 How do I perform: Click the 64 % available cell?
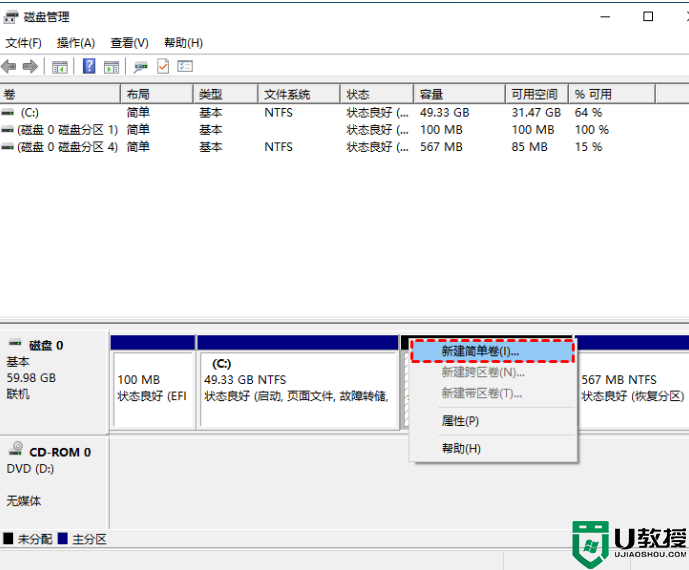click(588, 113)
